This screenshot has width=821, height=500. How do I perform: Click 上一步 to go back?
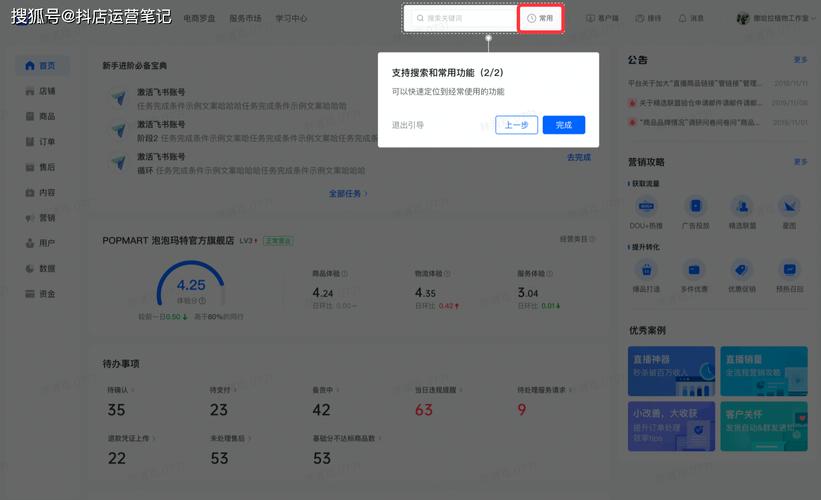click(516, 125)
